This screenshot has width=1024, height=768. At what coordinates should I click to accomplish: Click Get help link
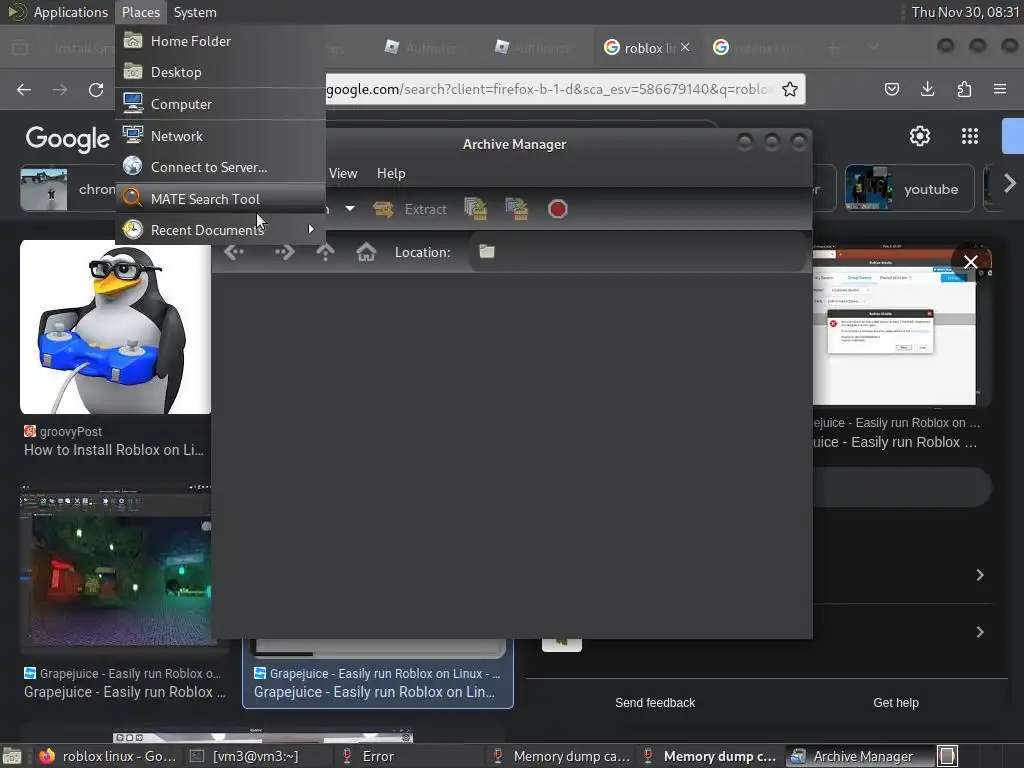(895, 703)
